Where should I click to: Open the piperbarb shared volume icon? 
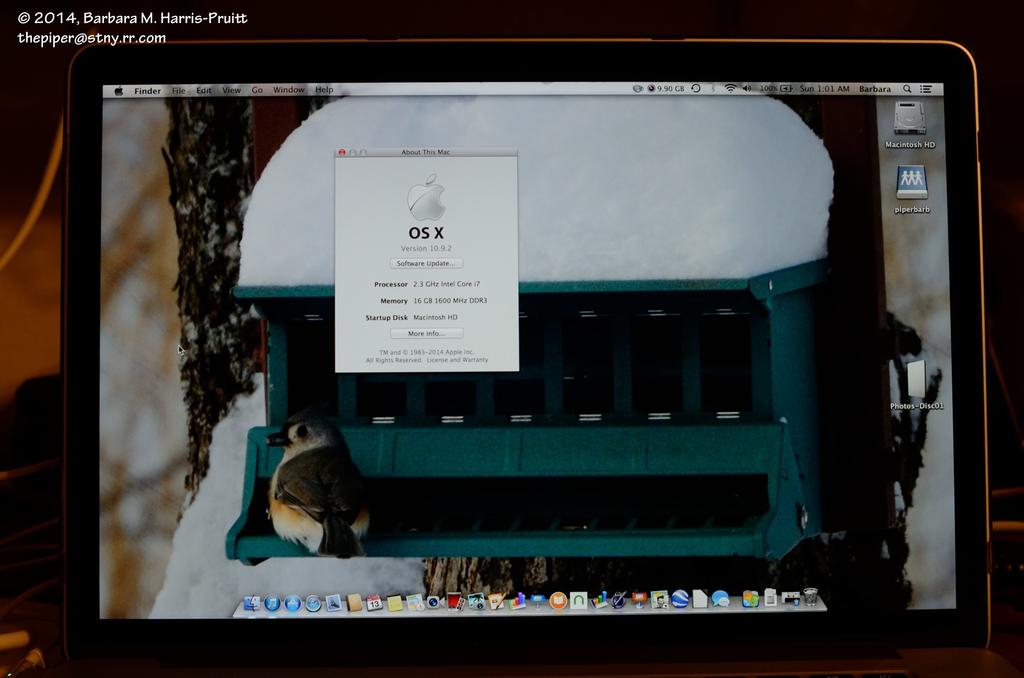click(911, 183)
